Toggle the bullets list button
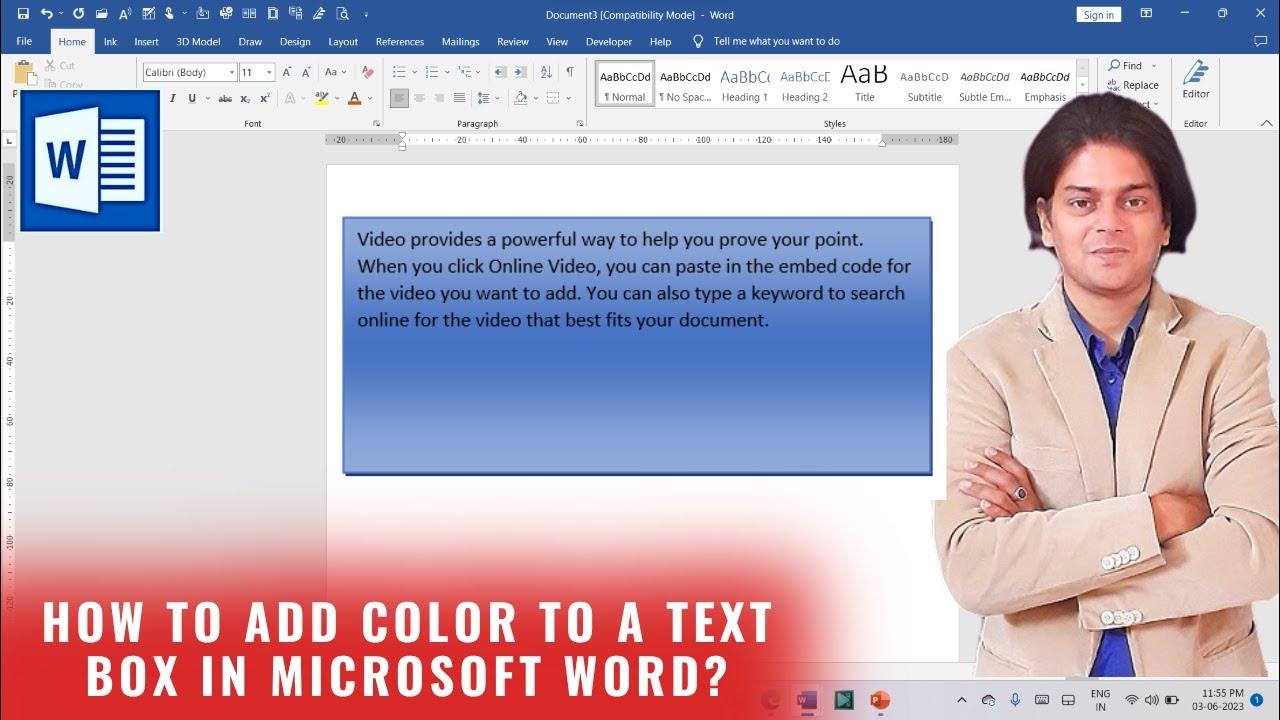 pos(398,72)
